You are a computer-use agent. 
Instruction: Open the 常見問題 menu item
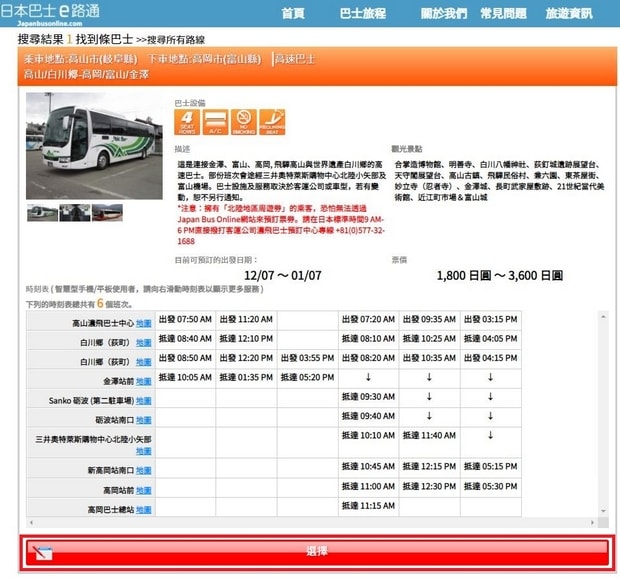click(x=503, y=13)
